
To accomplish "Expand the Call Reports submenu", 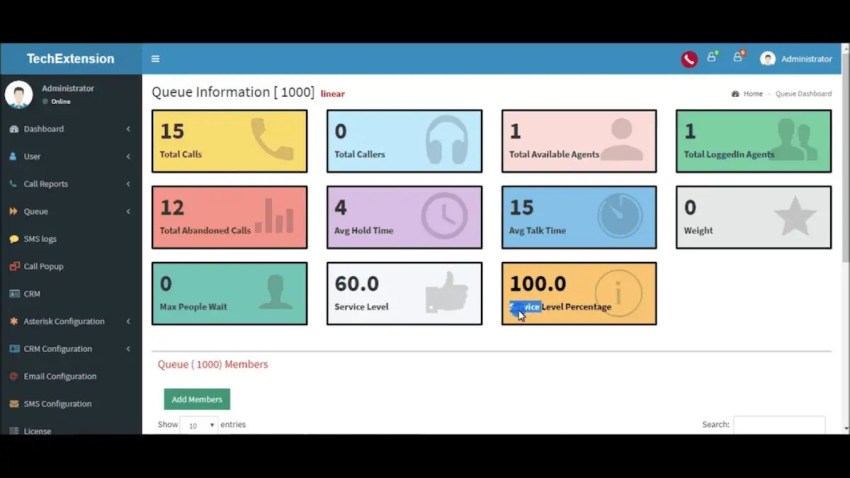I will (x=70, y=184).
